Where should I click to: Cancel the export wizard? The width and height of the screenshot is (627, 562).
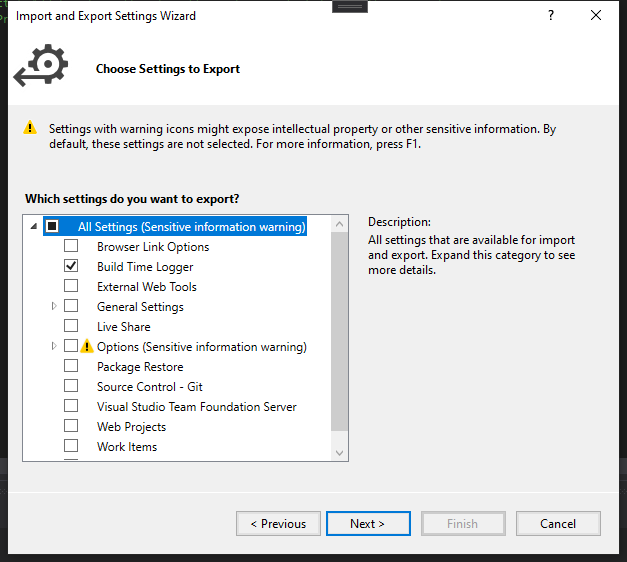pos(558,524)
